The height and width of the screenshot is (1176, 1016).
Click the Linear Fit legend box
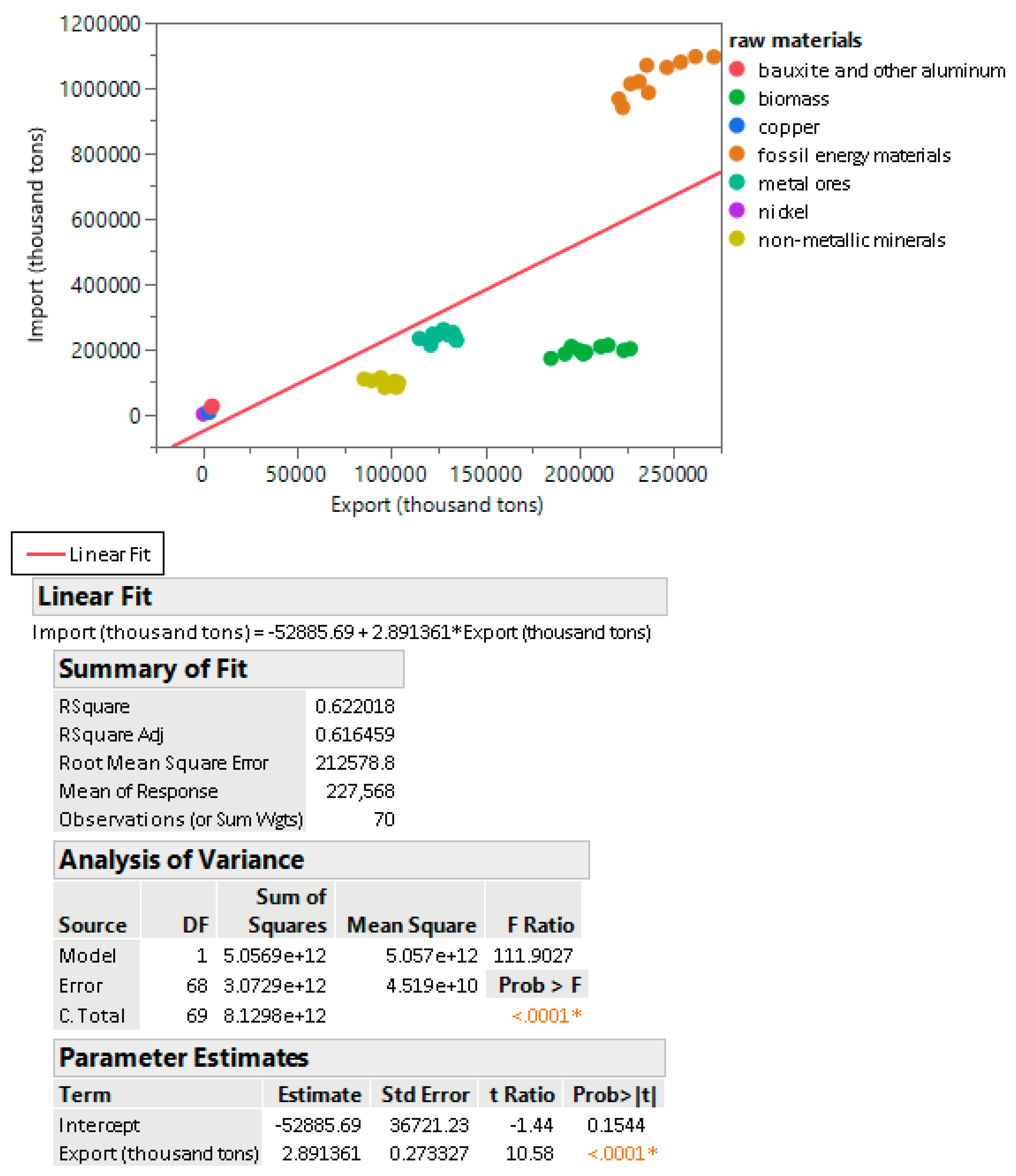tap(87, 554)
